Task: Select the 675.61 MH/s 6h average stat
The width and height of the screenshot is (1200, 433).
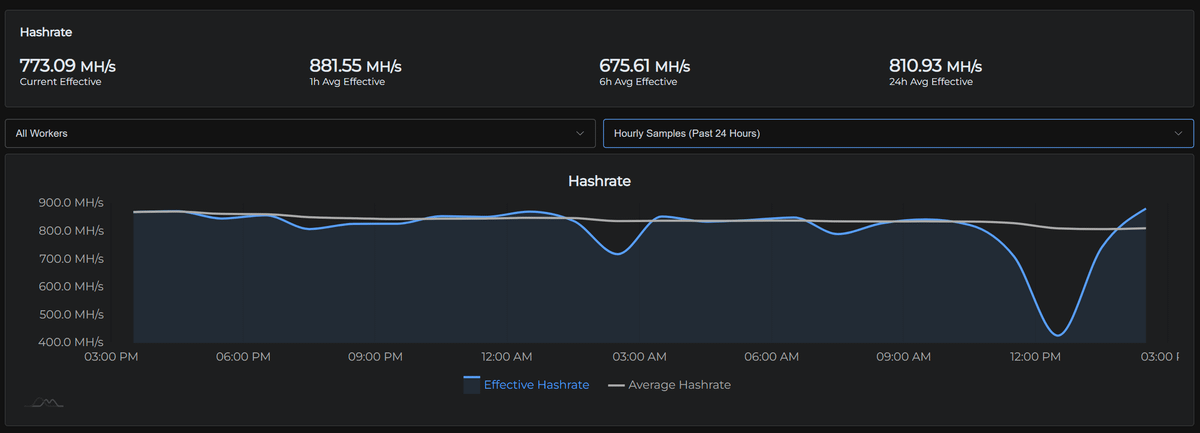Action: tap(645, 67)
